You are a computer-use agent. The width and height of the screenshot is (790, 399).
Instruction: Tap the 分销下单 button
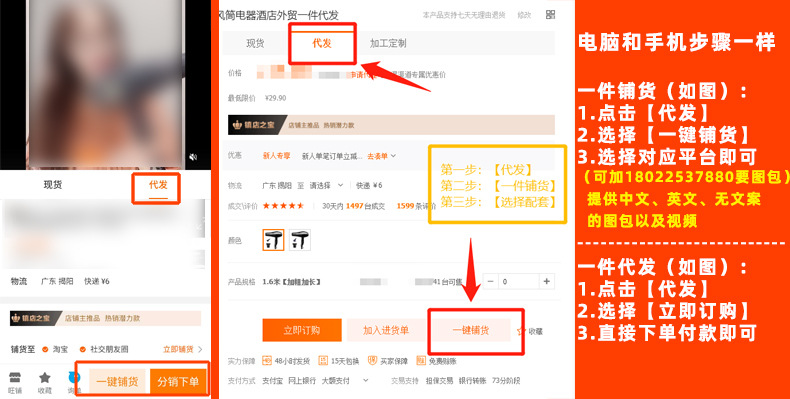pos(178,381)
